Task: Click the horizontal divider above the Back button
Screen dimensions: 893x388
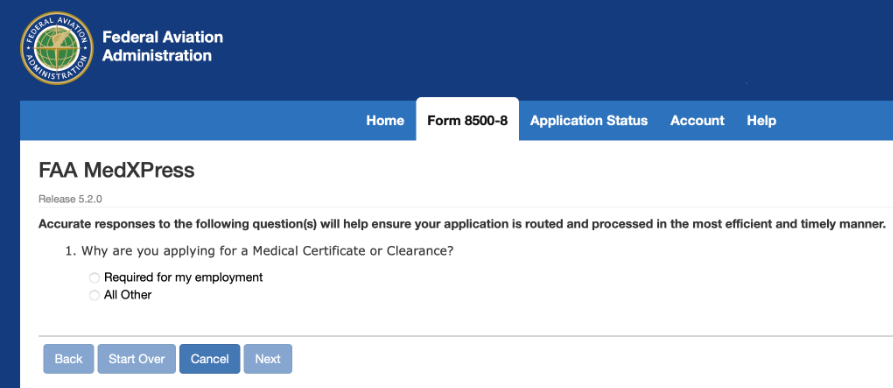Action: click(x=466, y=336)
